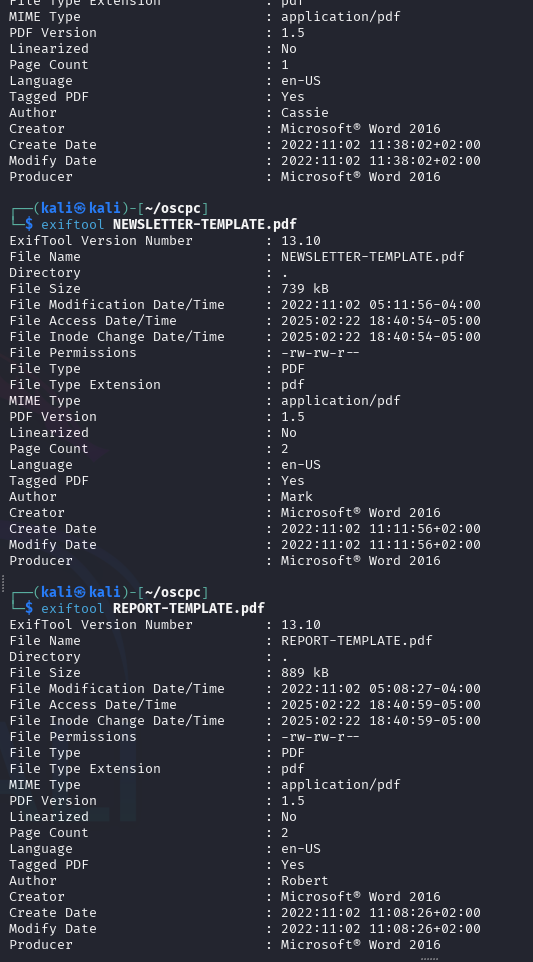
Task: Click the REPORT-TEMPLATE.pdf argument in the exiftool command
Action: [x=189, y=609]
